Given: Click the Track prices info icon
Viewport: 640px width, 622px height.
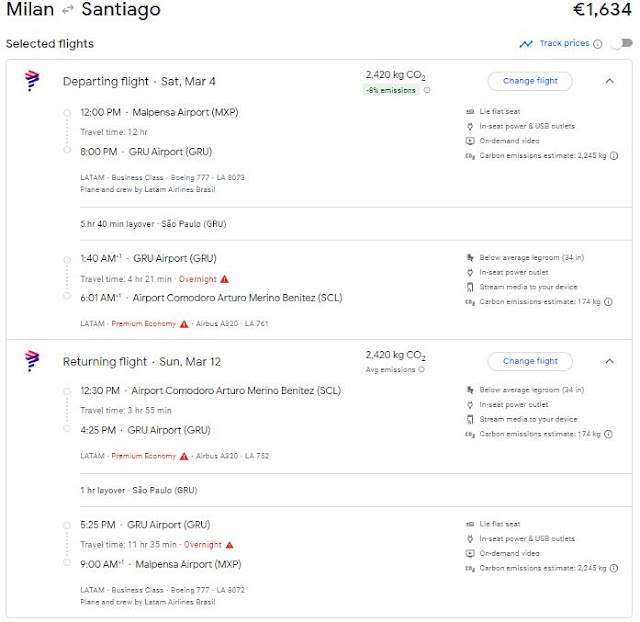Looking at the screenshot, I should click(x=598, y=44).
